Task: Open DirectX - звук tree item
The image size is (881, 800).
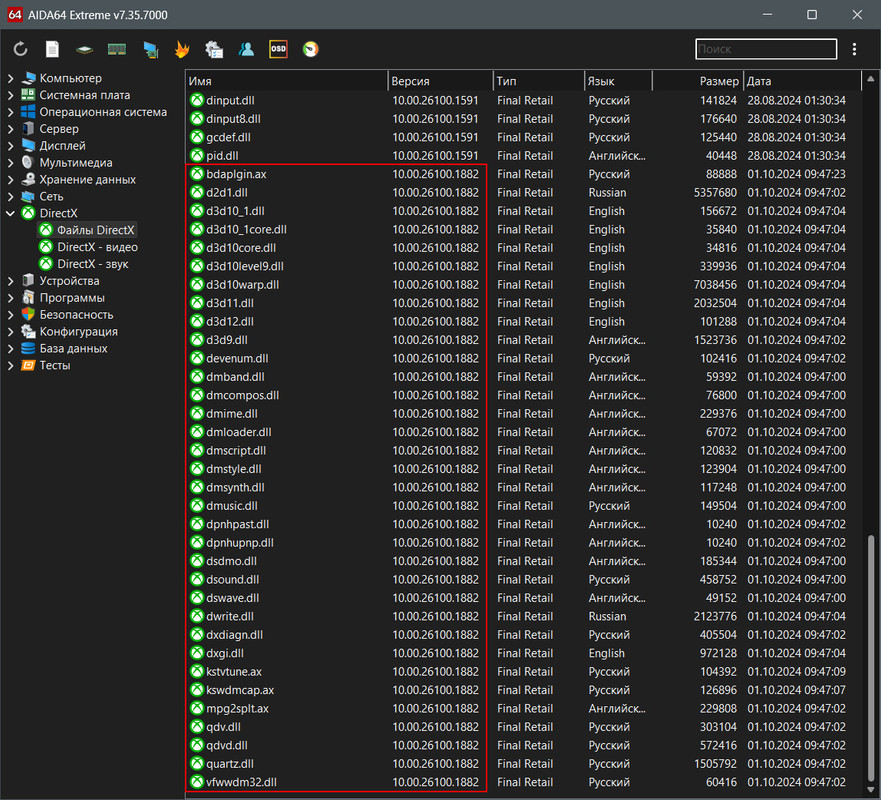Action: [x=93, y=263]
